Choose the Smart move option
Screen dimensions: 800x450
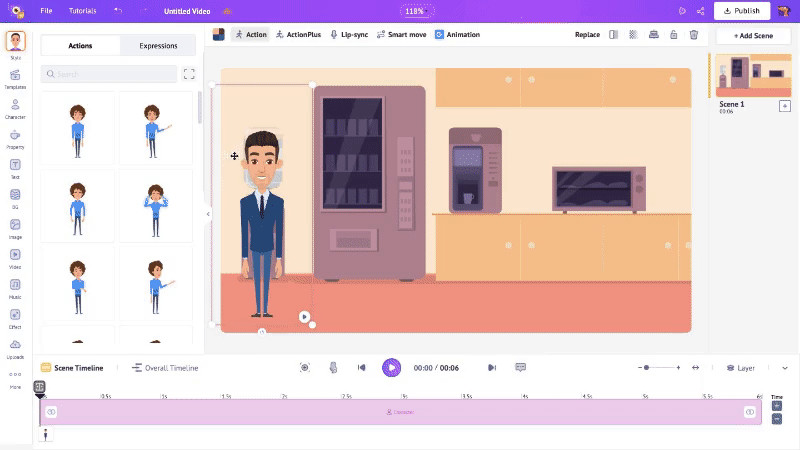(403, 34)
